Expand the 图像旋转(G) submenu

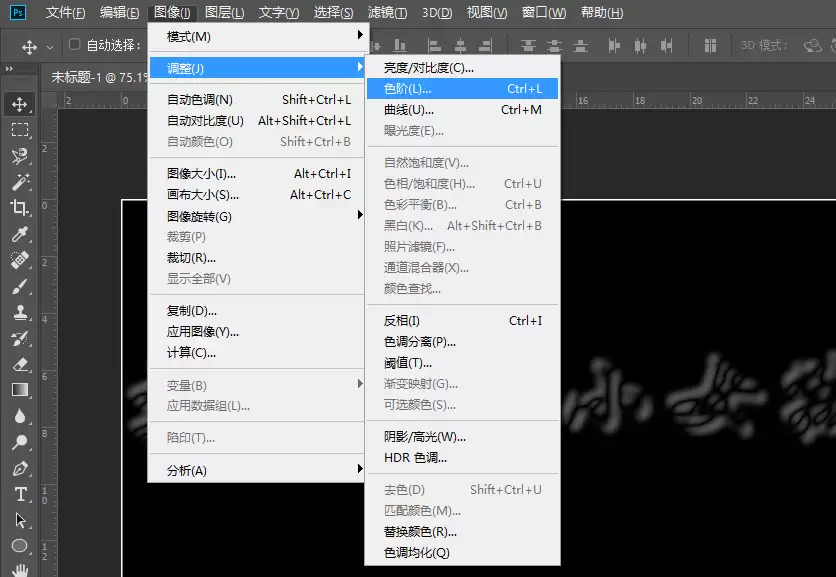coord(257,216)
